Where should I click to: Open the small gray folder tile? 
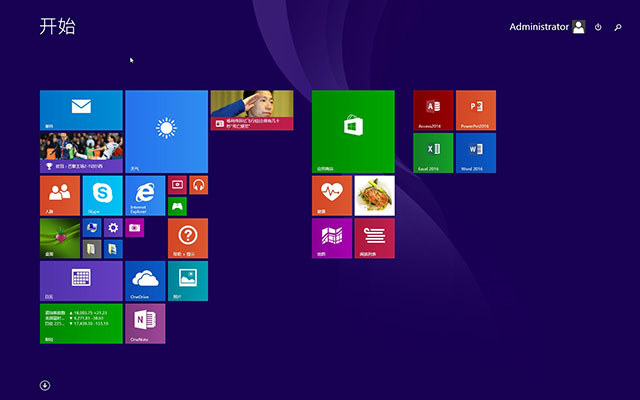pos(92,249)
